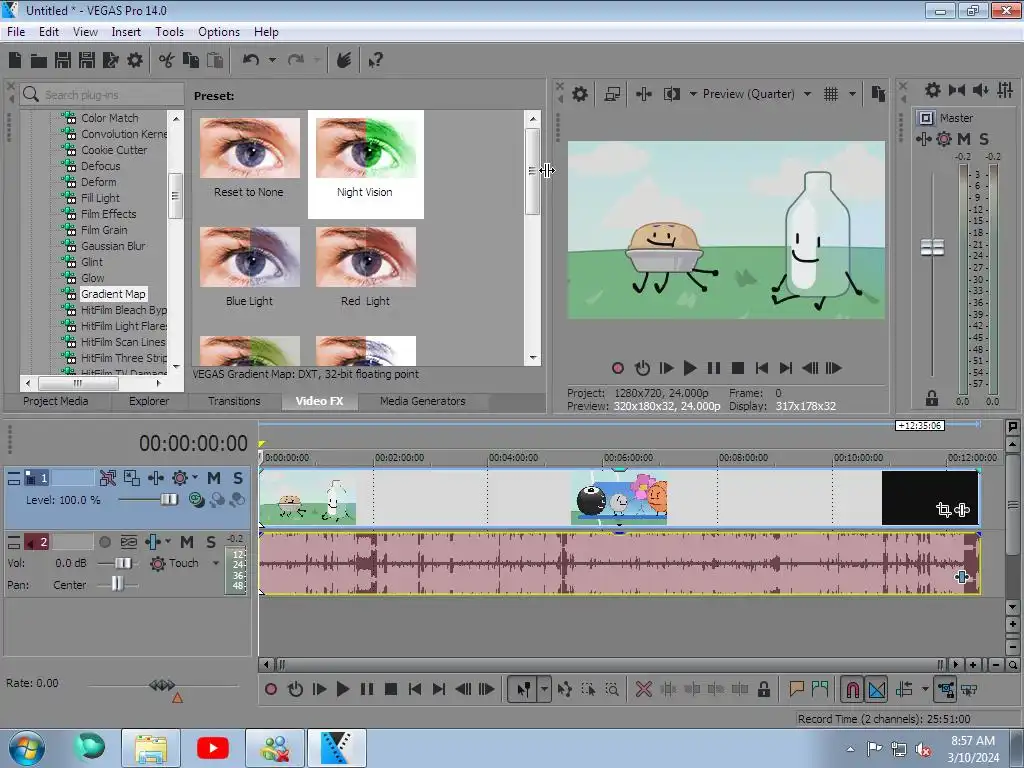Adjust the Master volume fader

pos(932,248)
